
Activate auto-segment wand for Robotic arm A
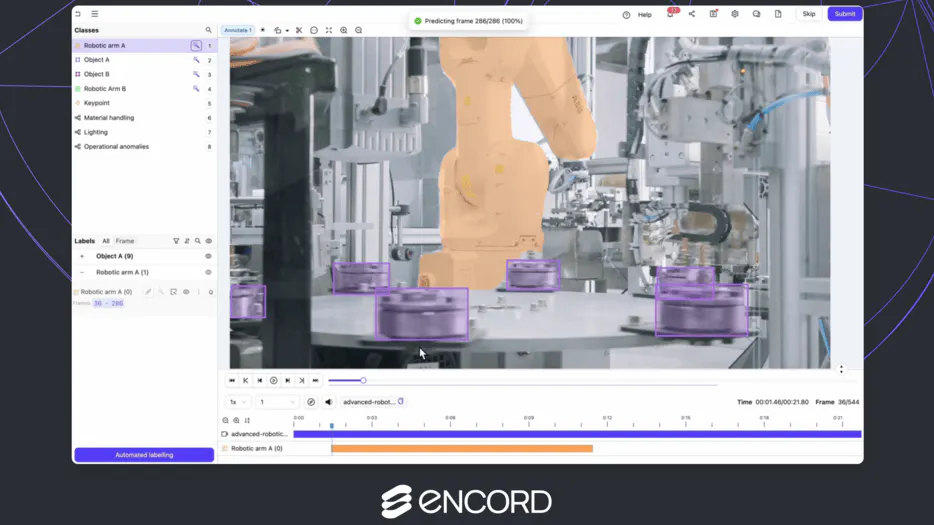[x=196, y=45]
